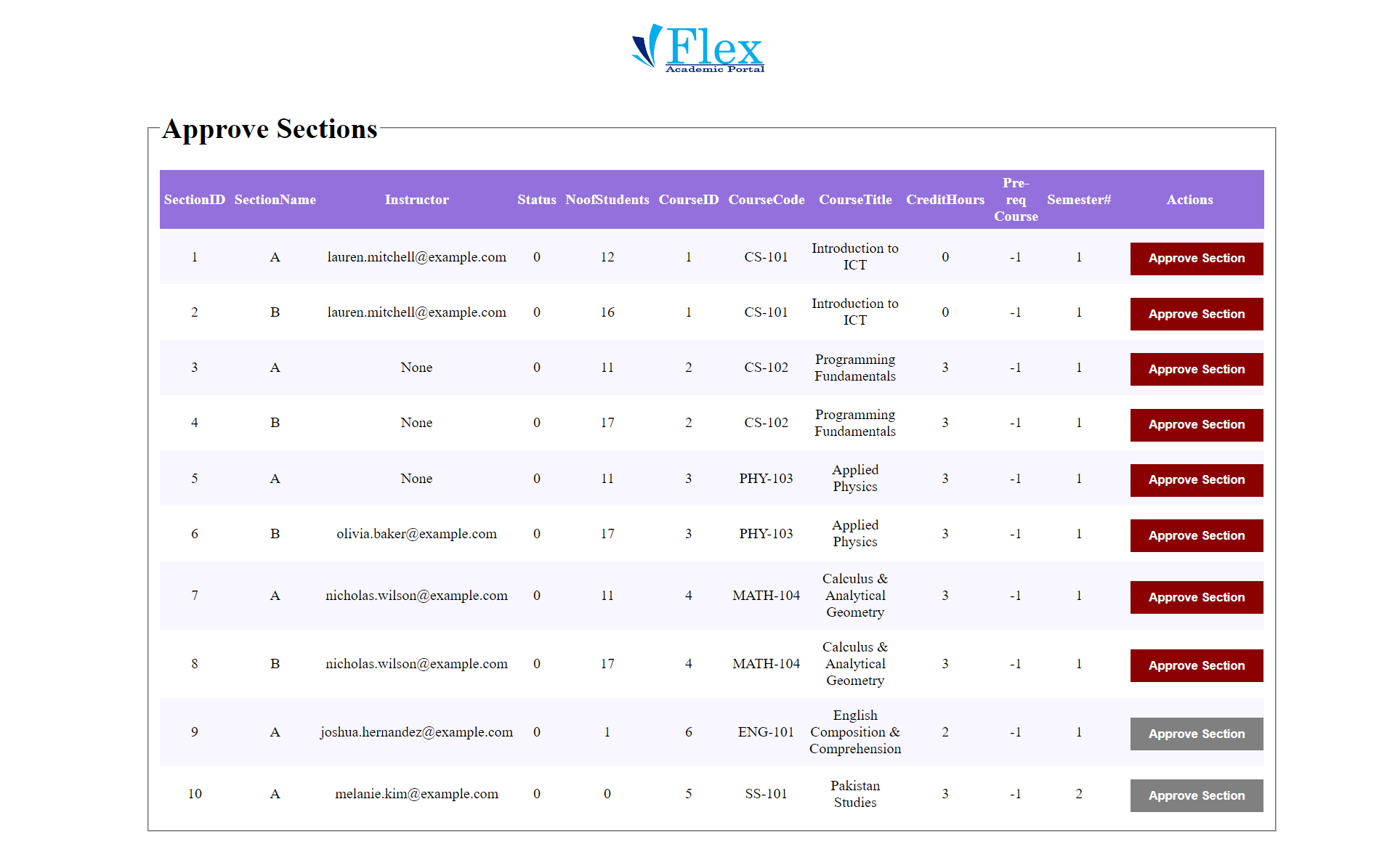Viewport: 1395px width, 868px height.
Task: Approve Section B of MATH-104
Action: pyautogui.click(x=1196, y=665)
